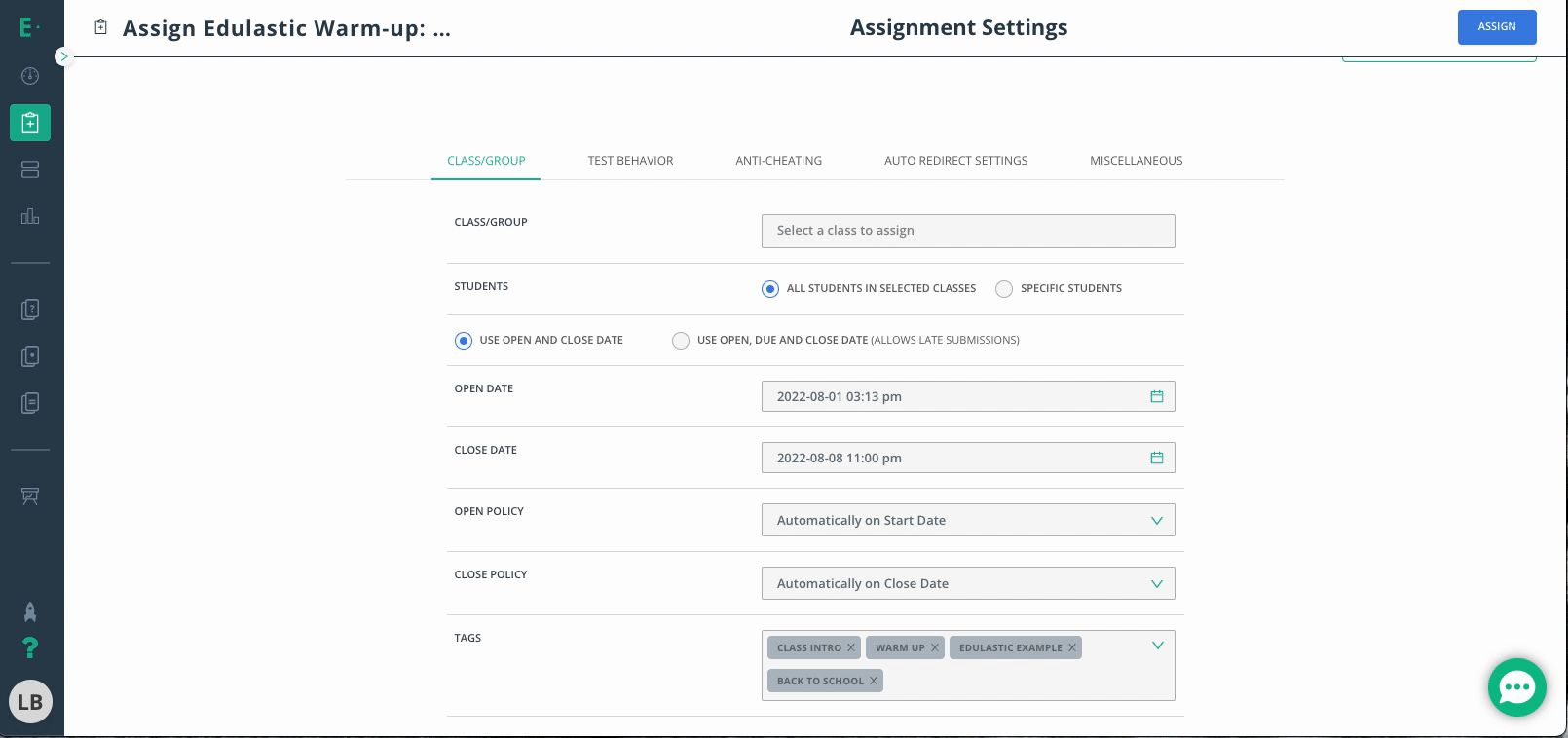Image resolution: width=1568 pixels, height=738 pixels.
Task: Click the Assignment Settings heading
Action: click(x=958, y=27)
